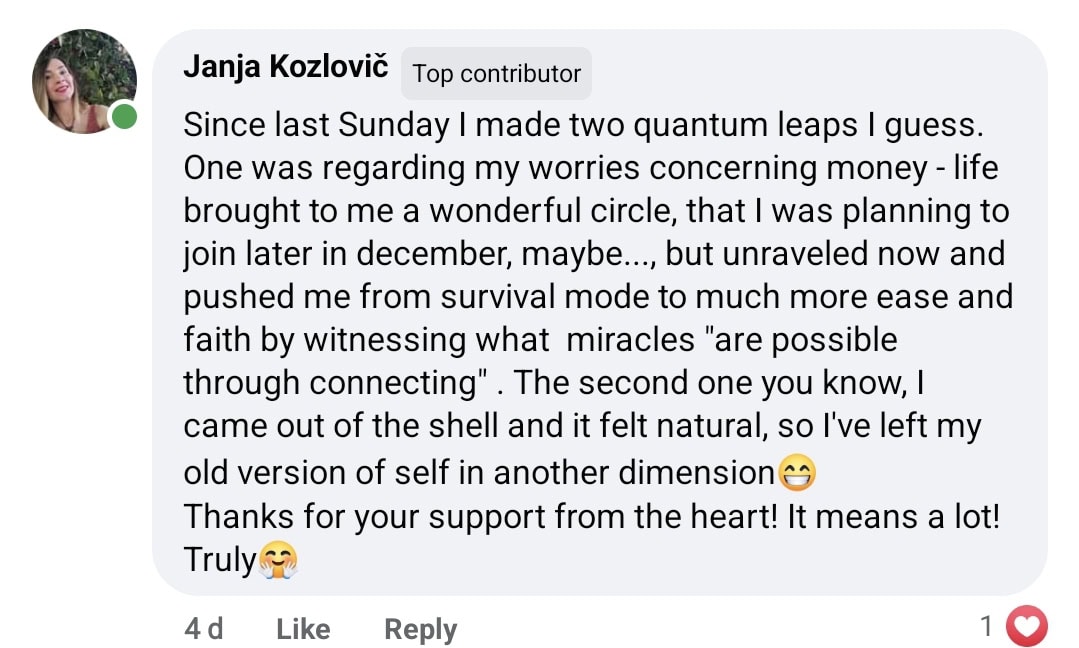Click the red heart reaction icon
This screenshot has height=648, width=1079.
(1026, 627)
